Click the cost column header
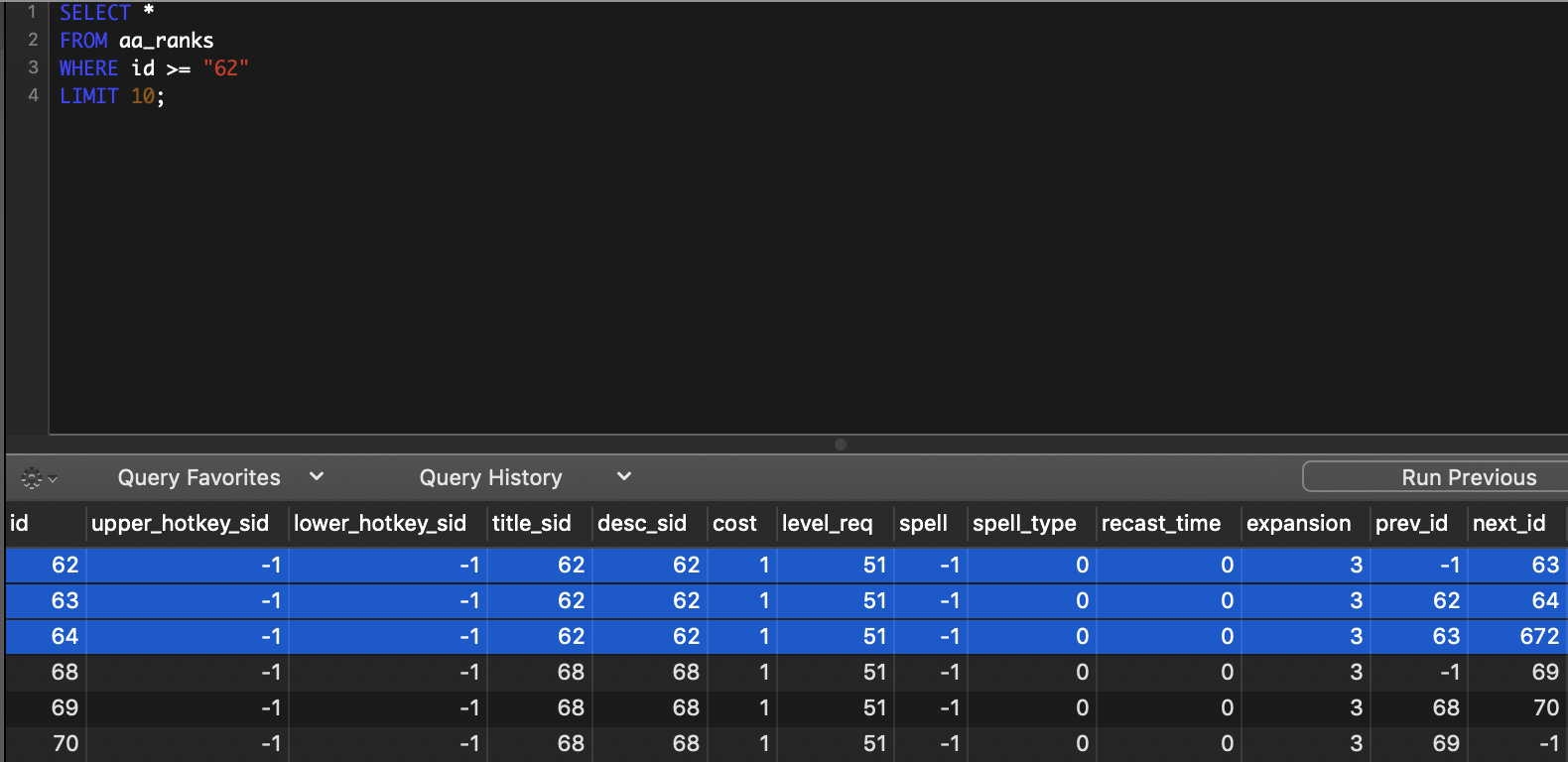Viewport: 1568px width, 762px height. coord(734,523)
